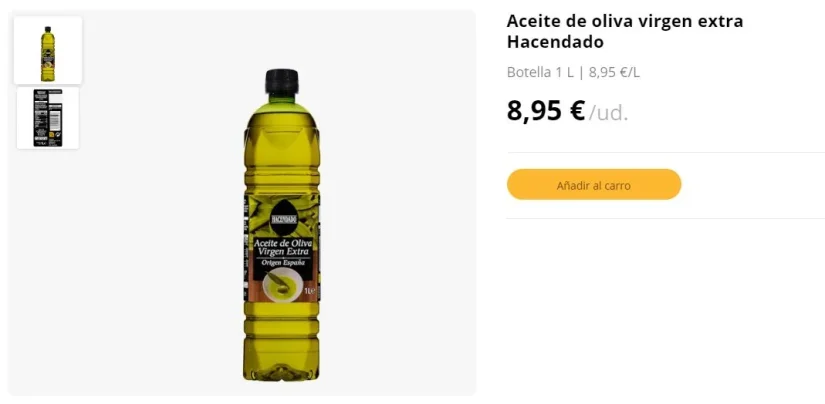Click the black bottle cap in main image

tap(281, 82)
